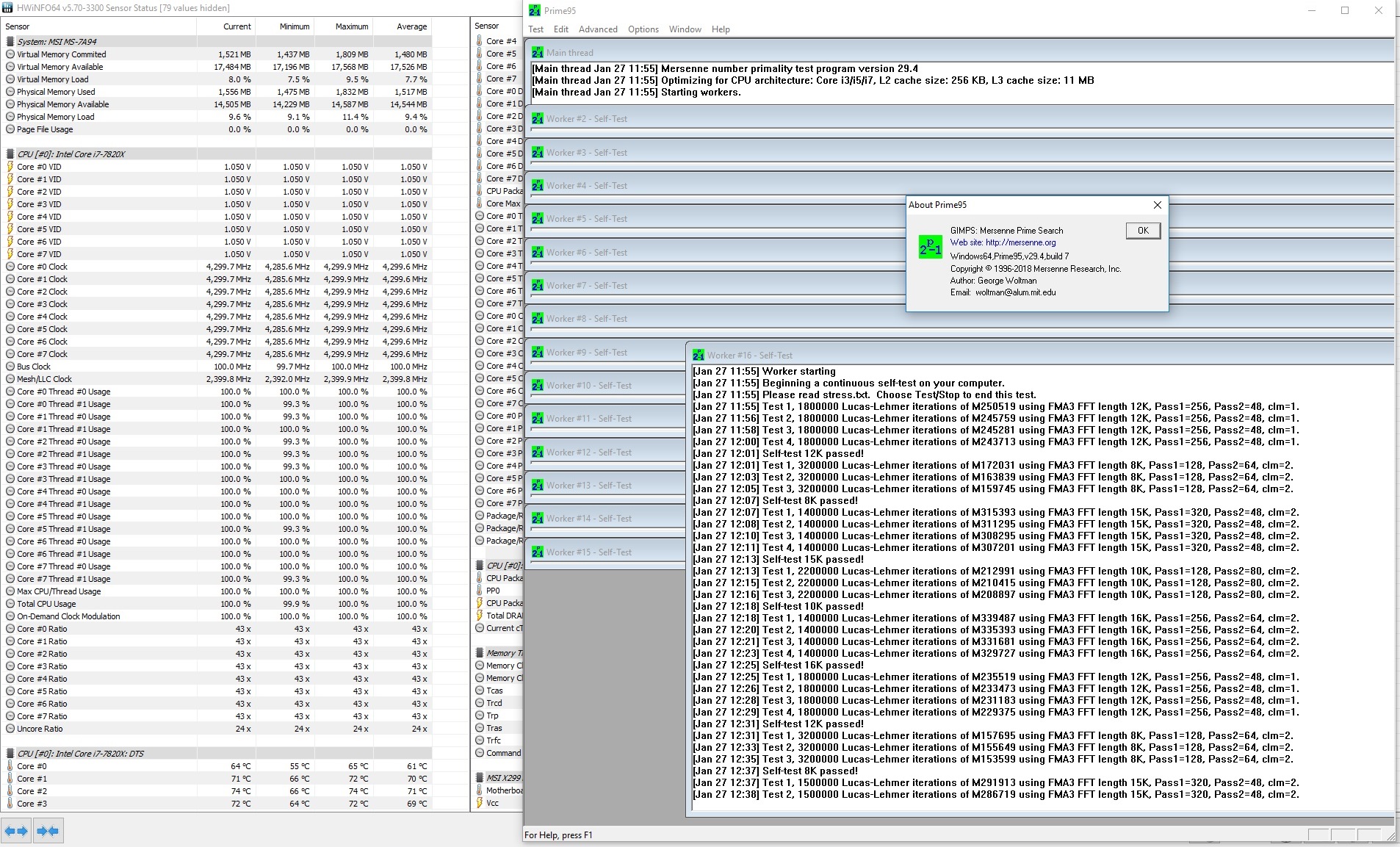Click the Worker #16 window icon

coord(699,355)
